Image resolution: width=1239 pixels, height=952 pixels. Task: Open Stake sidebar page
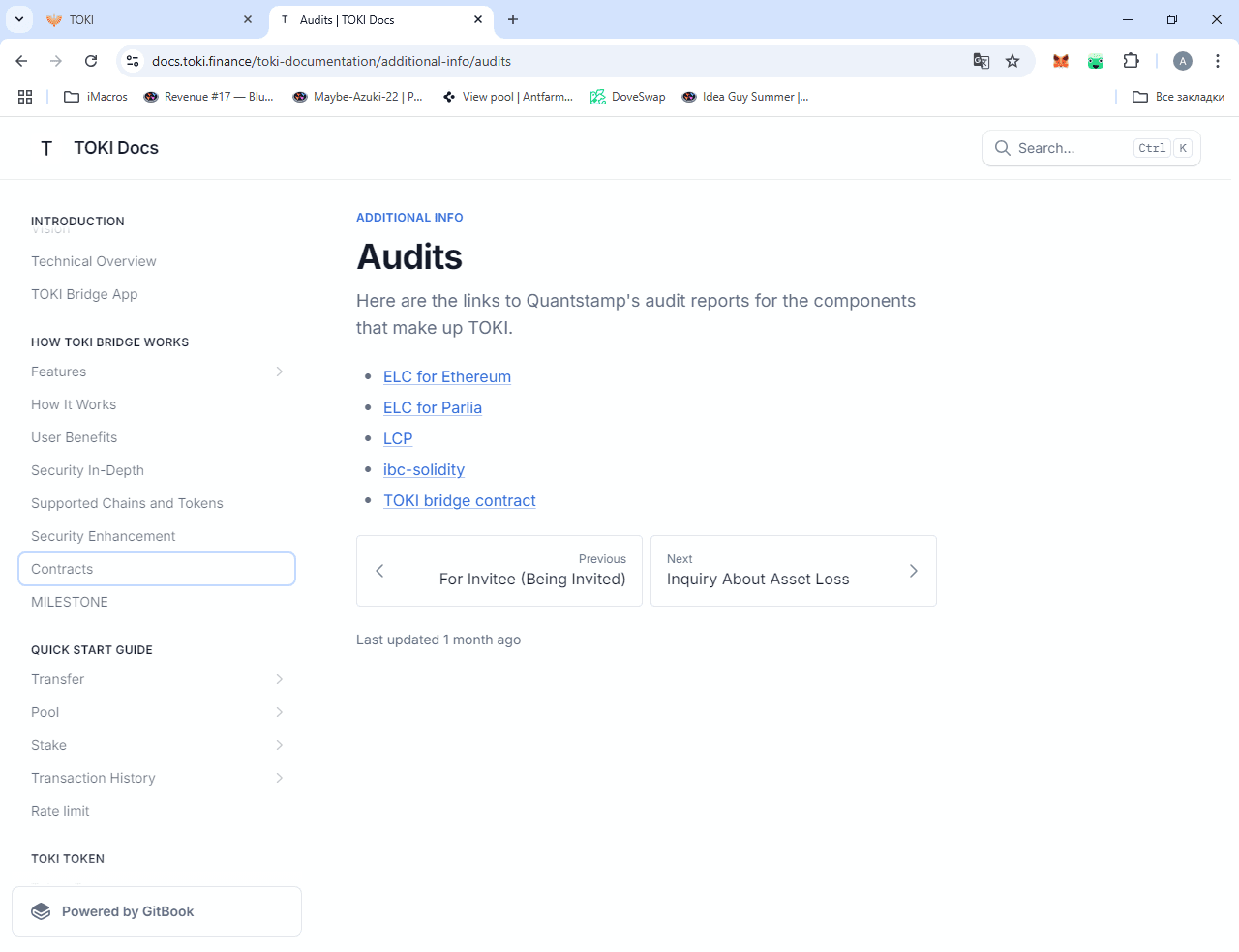pyautogui.click(x=48, y=745)
